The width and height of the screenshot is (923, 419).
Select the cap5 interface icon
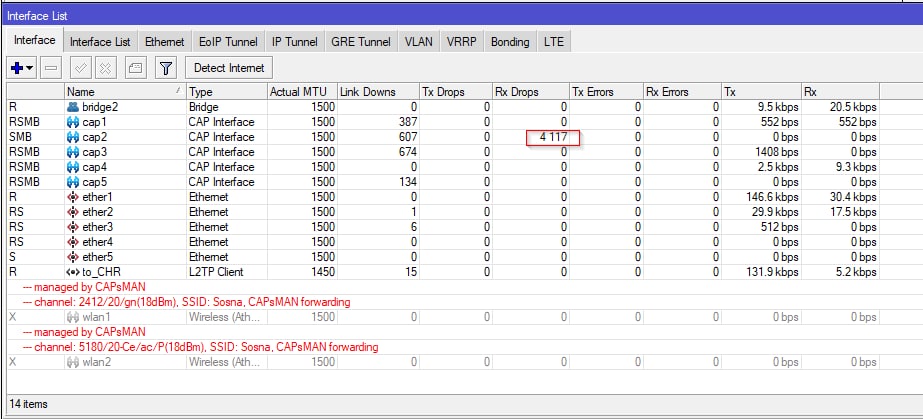(73, 182)
